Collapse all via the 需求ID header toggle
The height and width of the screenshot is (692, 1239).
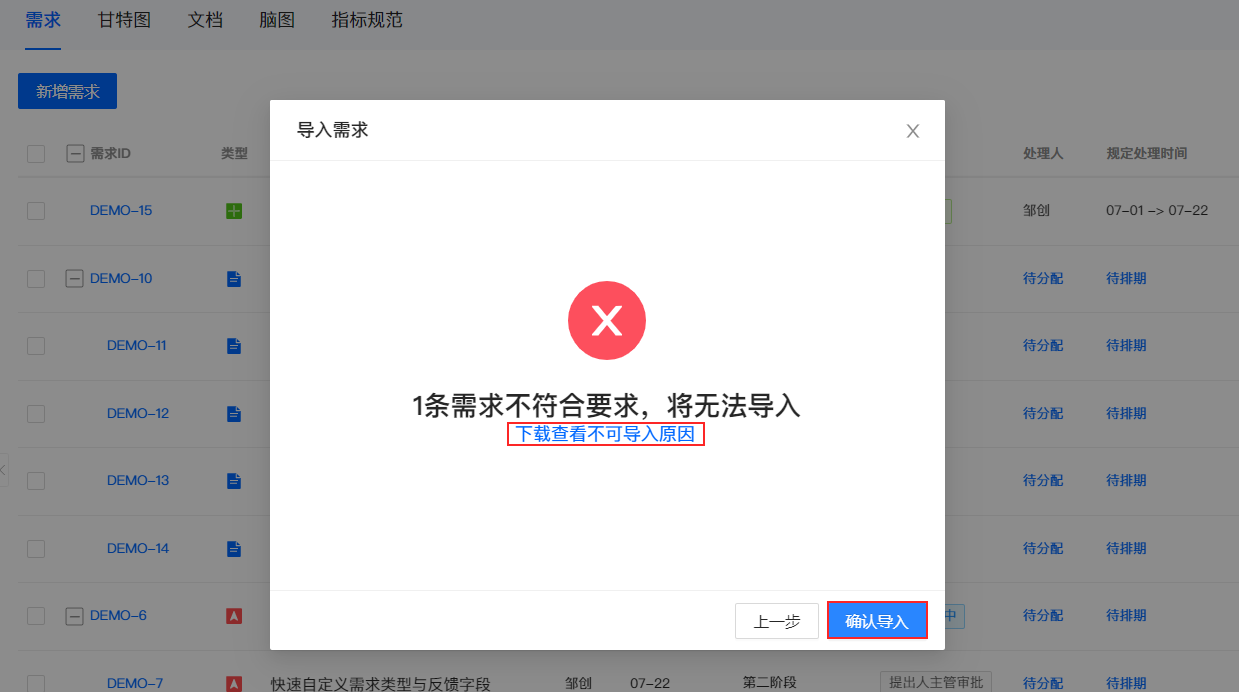pyautogui.click(x=74, y=154)
